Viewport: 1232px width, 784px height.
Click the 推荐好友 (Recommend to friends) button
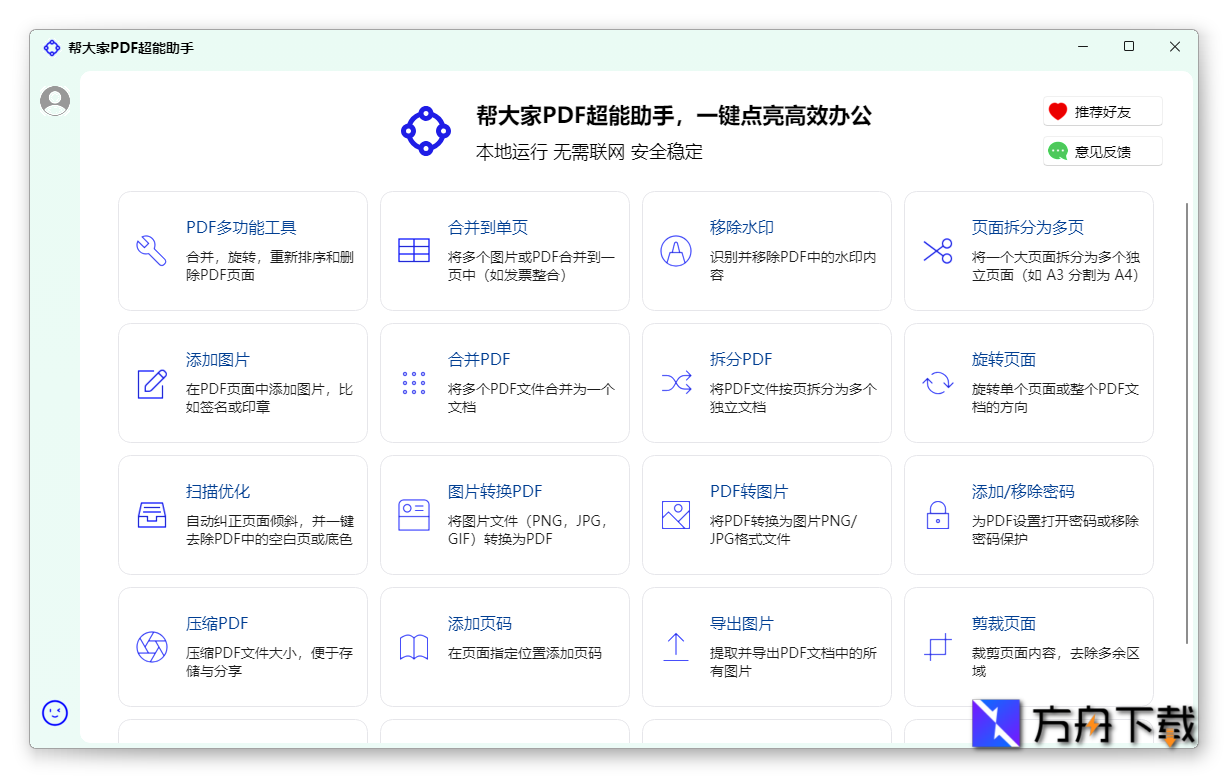coord(1101,111)
